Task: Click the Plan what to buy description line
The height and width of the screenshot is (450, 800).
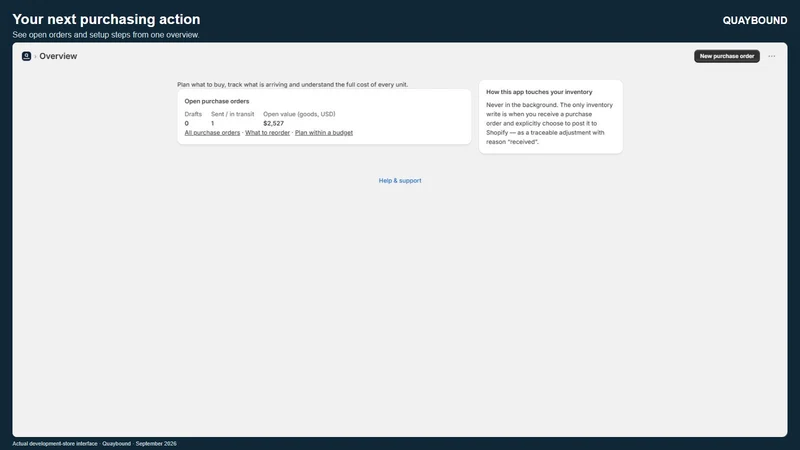Action: point(292,85)
